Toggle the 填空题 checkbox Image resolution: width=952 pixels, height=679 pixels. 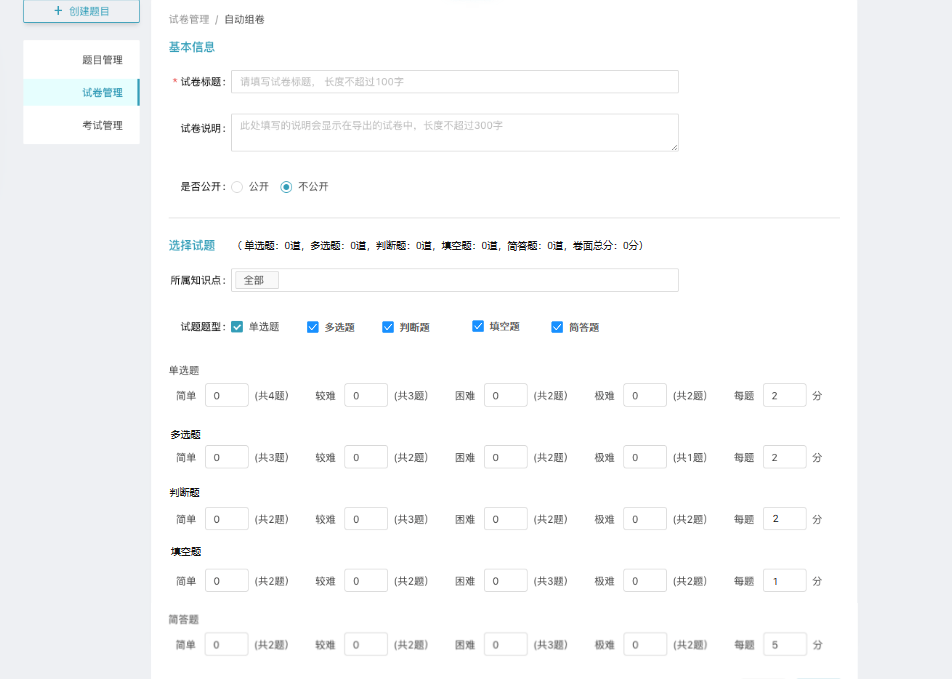tap(478, 326)
